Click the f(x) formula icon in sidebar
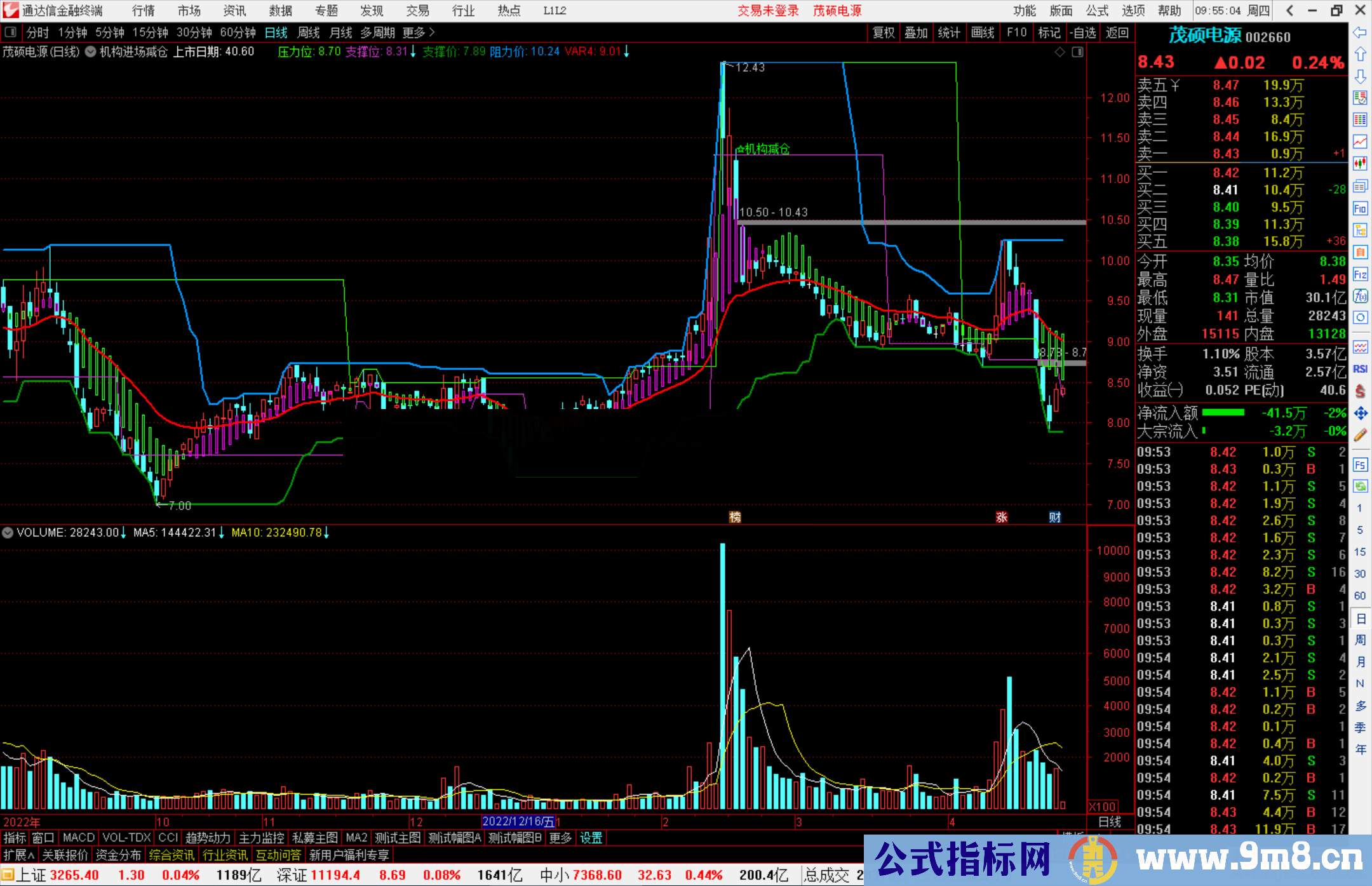Viewport: 1372px width, 886px height. [1360, 297]
